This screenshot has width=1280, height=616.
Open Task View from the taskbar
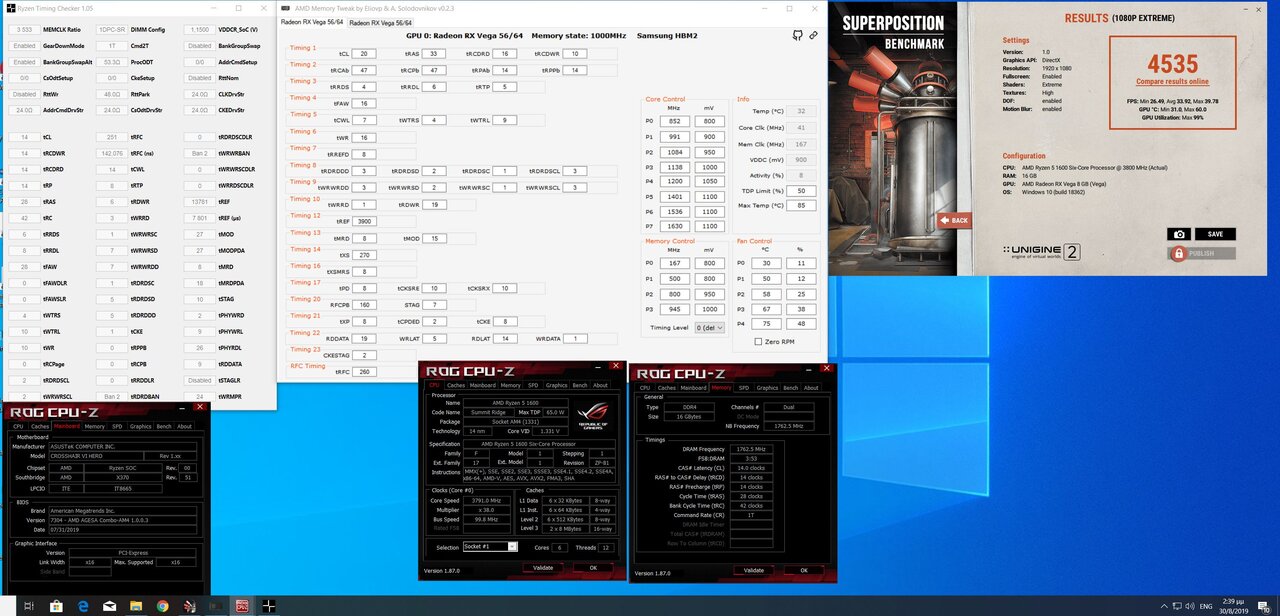tap(27, 606)
